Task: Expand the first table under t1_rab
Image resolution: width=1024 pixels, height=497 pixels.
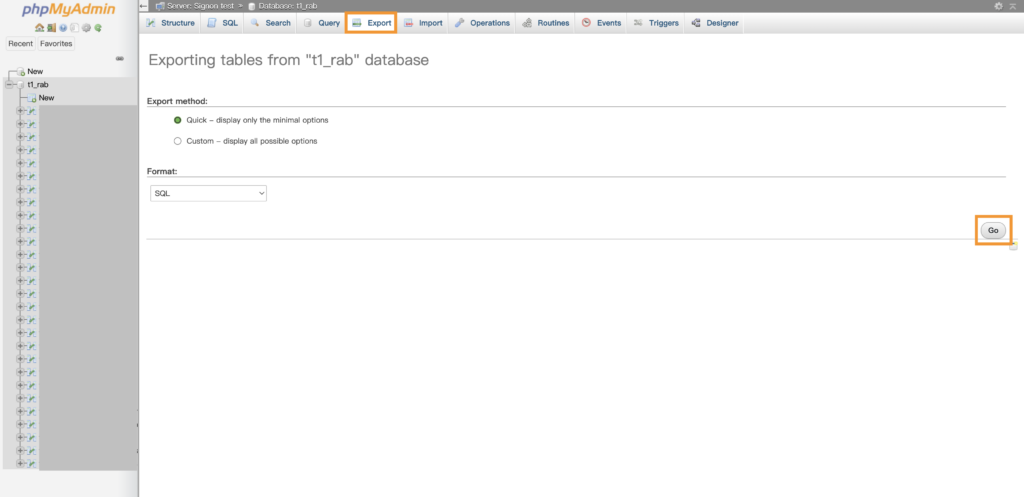Action: [20, 111]
